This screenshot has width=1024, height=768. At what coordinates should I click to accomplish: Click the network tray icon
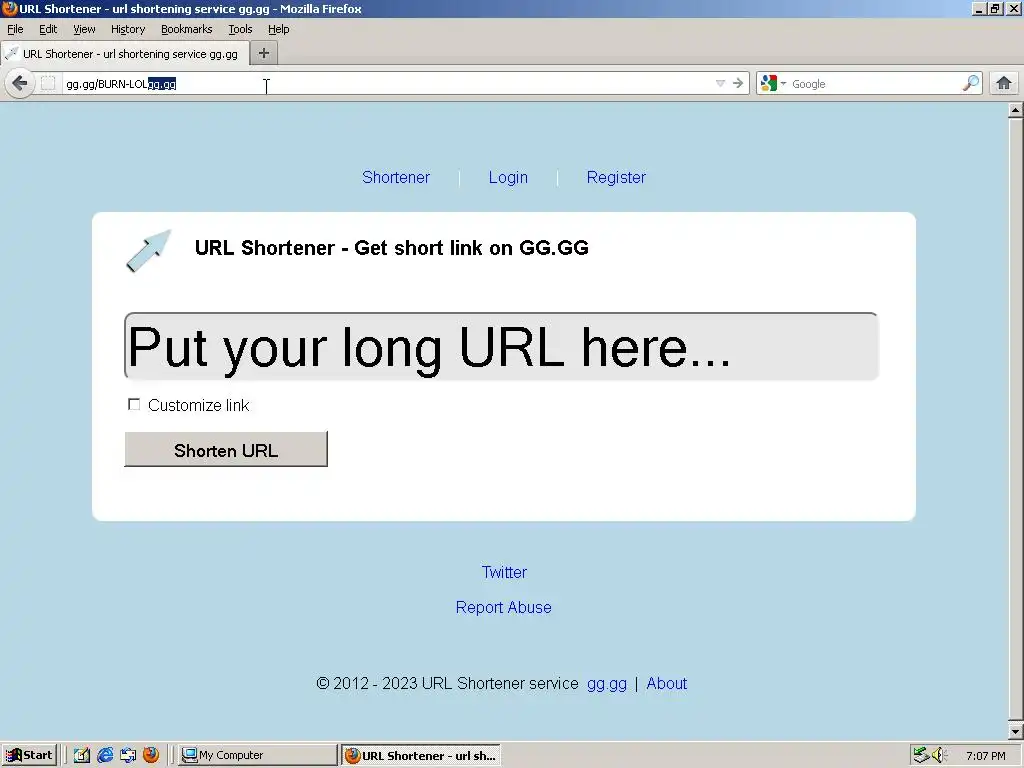[x=921, y=755]
